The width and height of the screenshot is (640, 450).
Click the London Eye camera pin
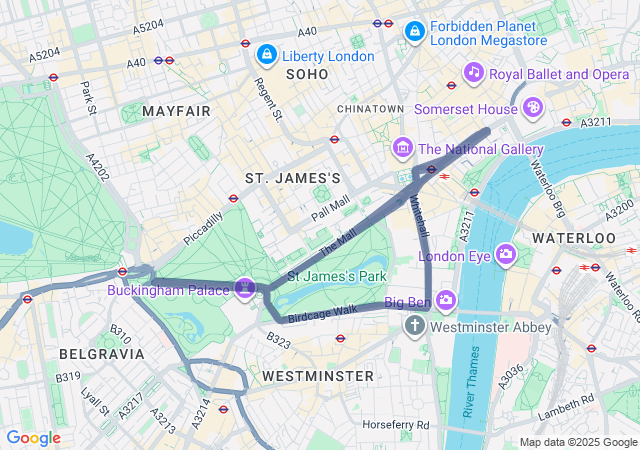tap(506, 255)
